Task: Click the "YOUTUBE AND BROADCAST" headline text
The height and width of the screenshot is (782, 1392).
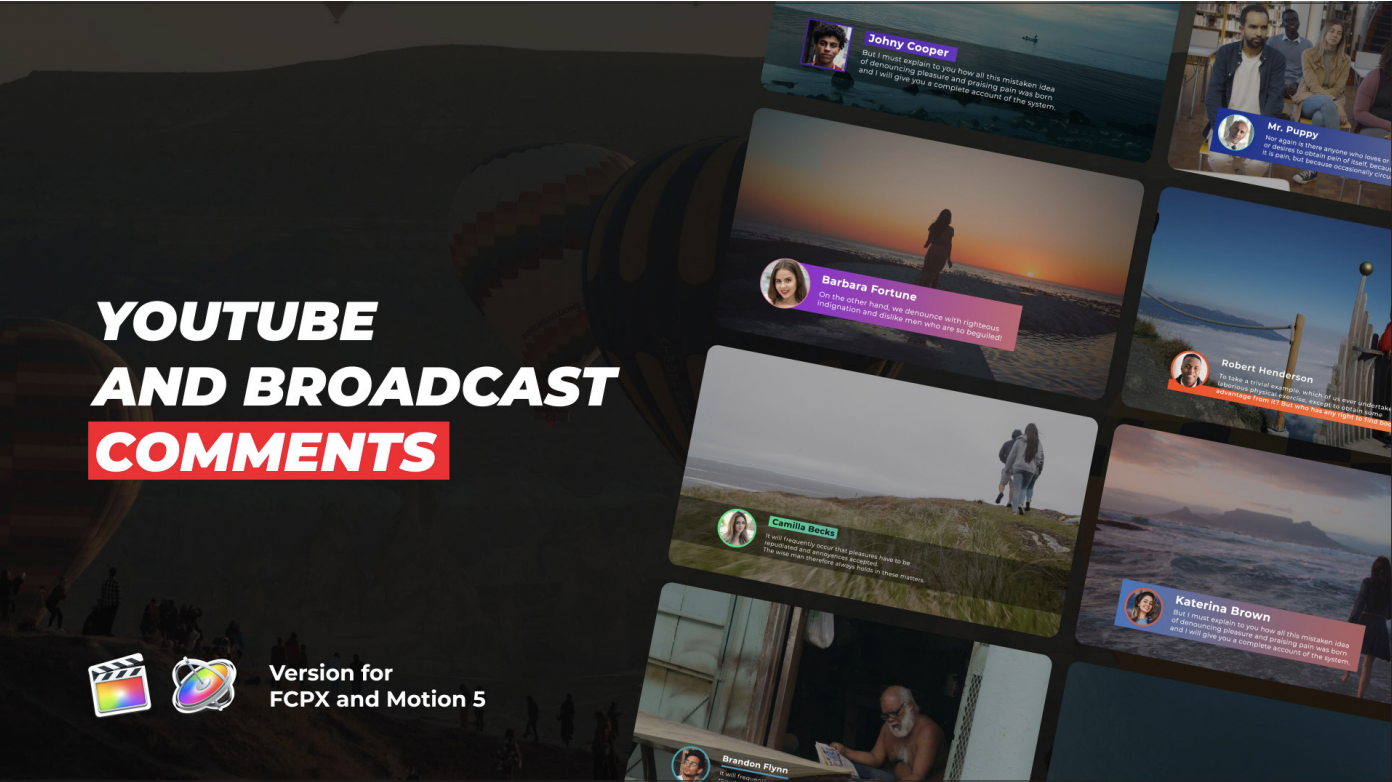Action: pyautogui.click(x=355, y=354)
